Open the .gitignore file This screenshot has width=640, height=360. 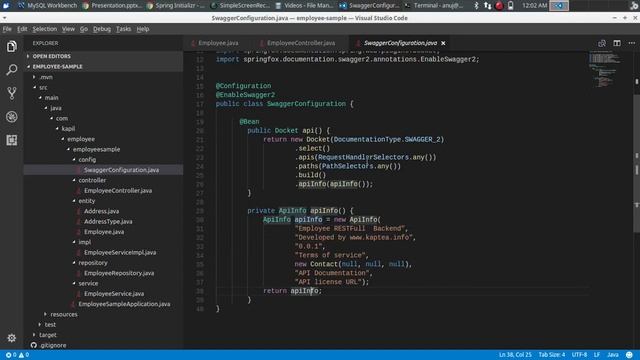53,345
